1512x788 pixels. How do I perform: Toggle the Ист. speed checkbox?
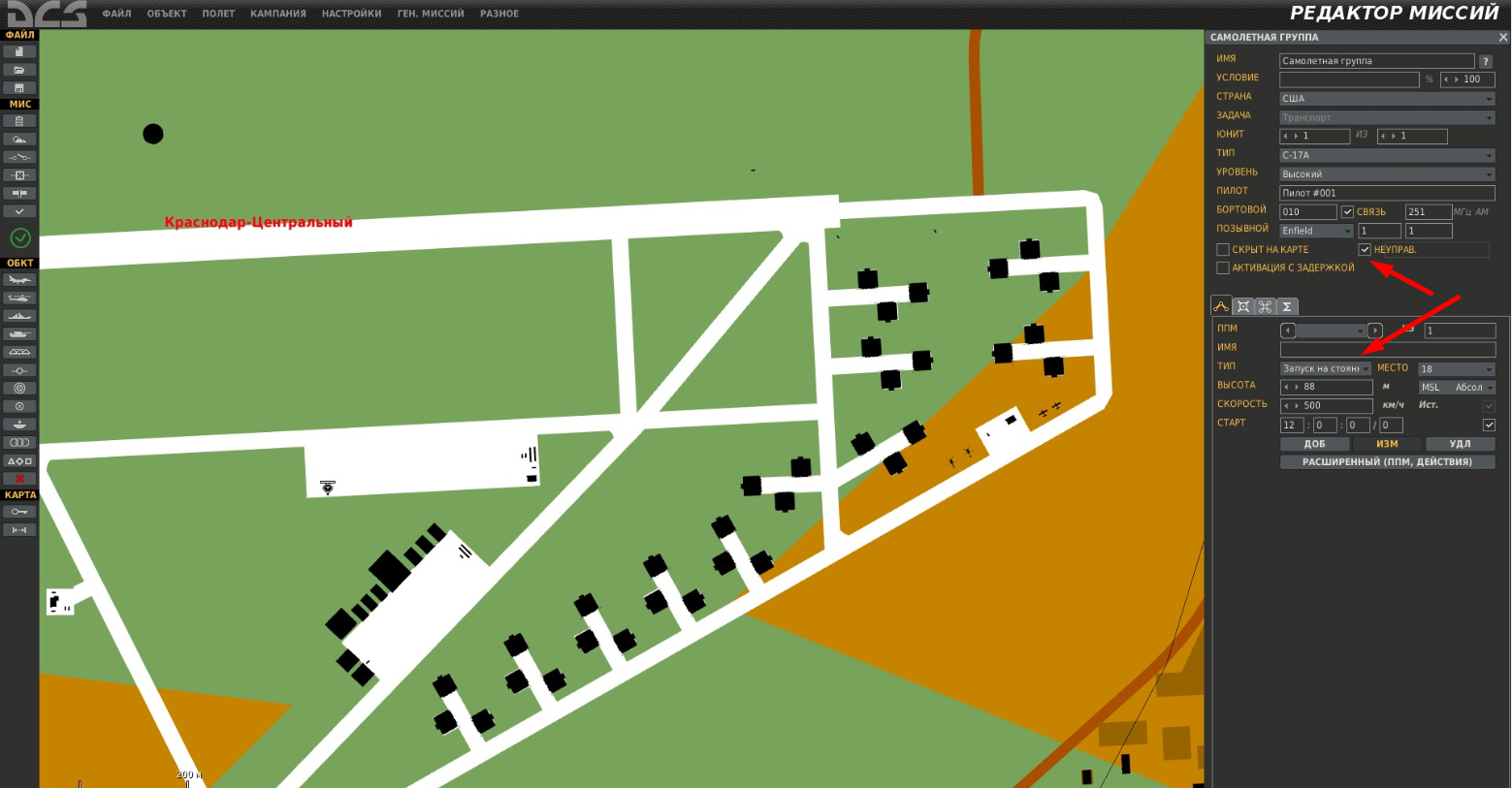1489,406
